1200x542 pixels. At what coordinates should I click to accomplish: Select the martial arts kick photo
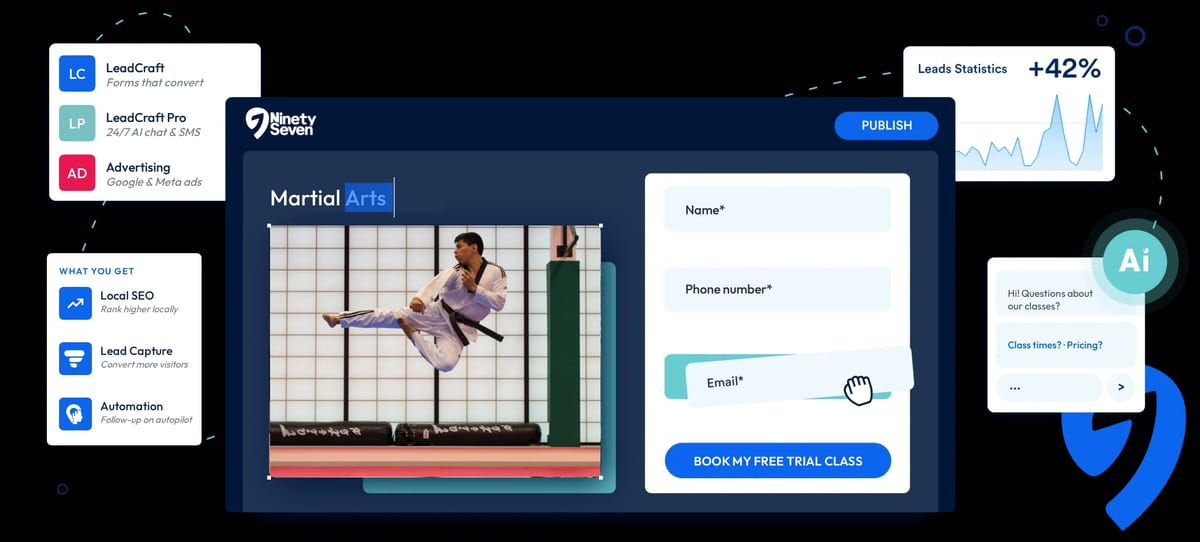click(435, 351)
